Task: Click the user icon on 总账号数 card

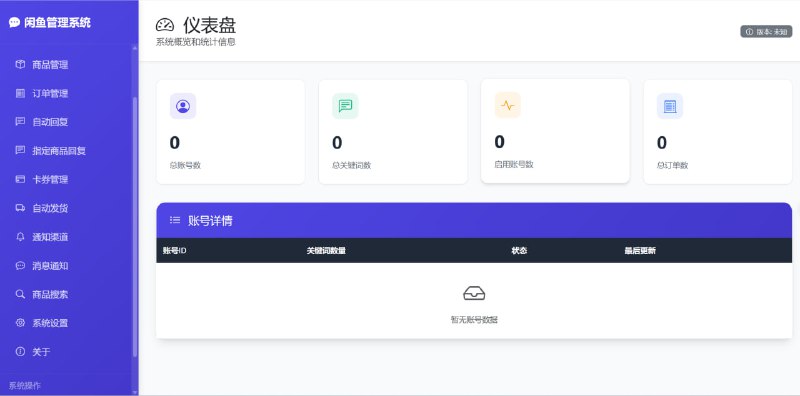Action: [183, 106]
